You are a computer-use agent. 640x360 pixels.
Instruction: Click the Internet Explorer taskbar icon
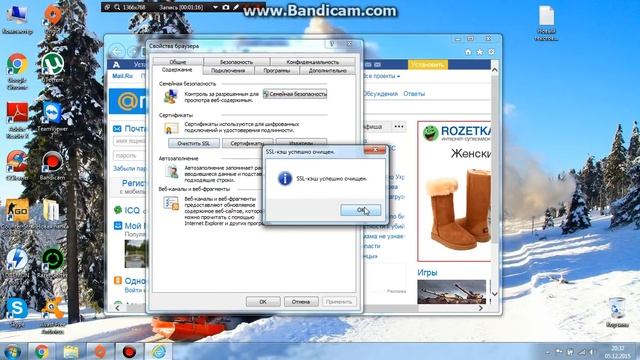(x=158, y=351)
